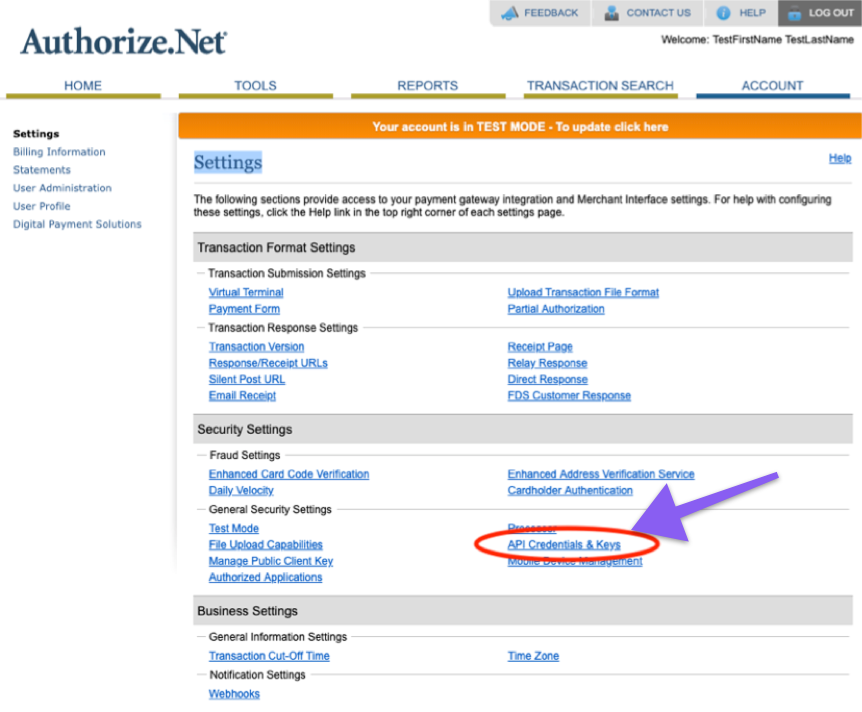The width and height of the screenshot is (862, 712).
Task: Open the Webhooks link
Action: coord(234,694)
